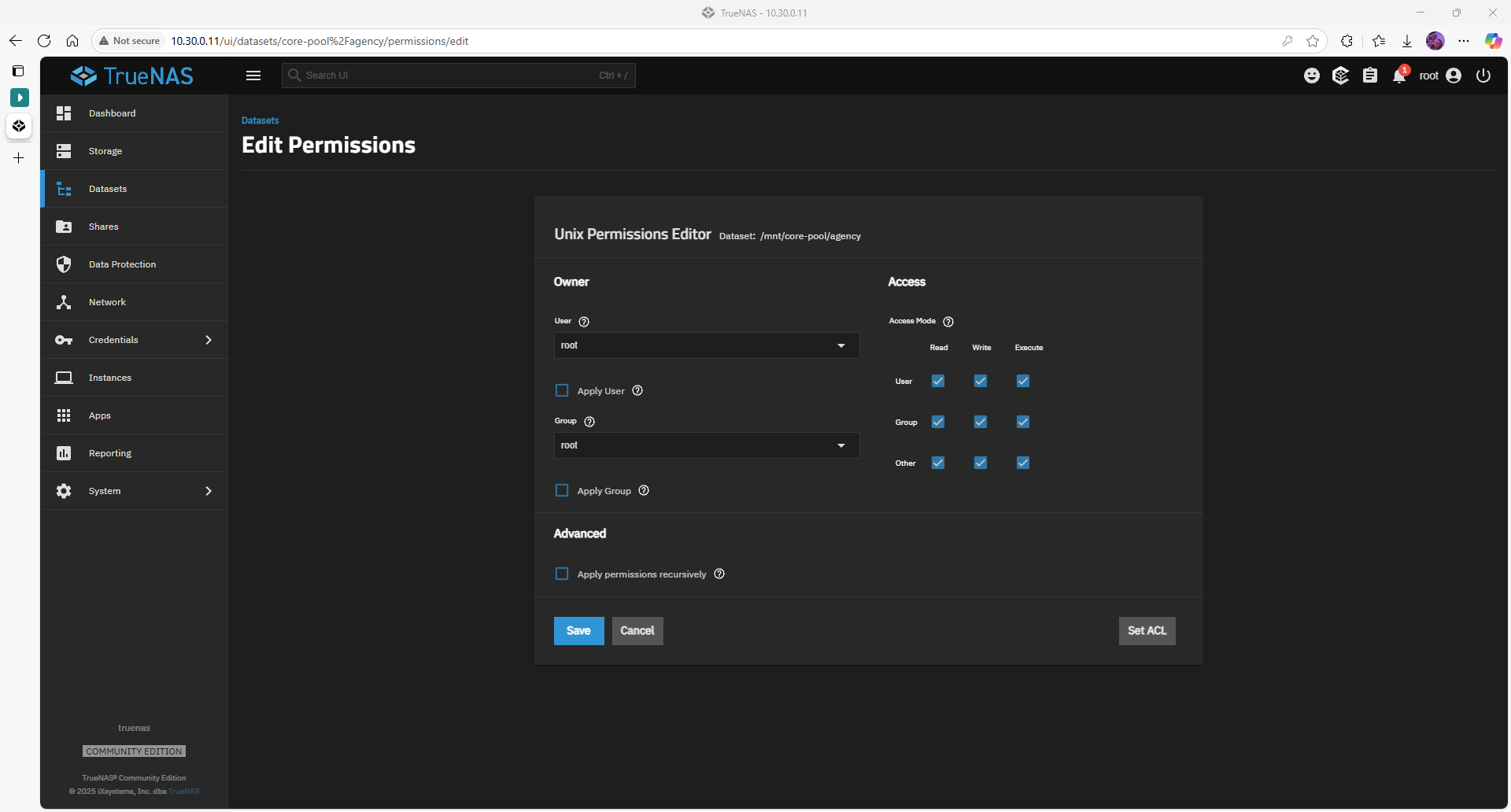Expand the System submenu chevron
The height and width of the screenshot is (812, 1511).
point(209,491)
